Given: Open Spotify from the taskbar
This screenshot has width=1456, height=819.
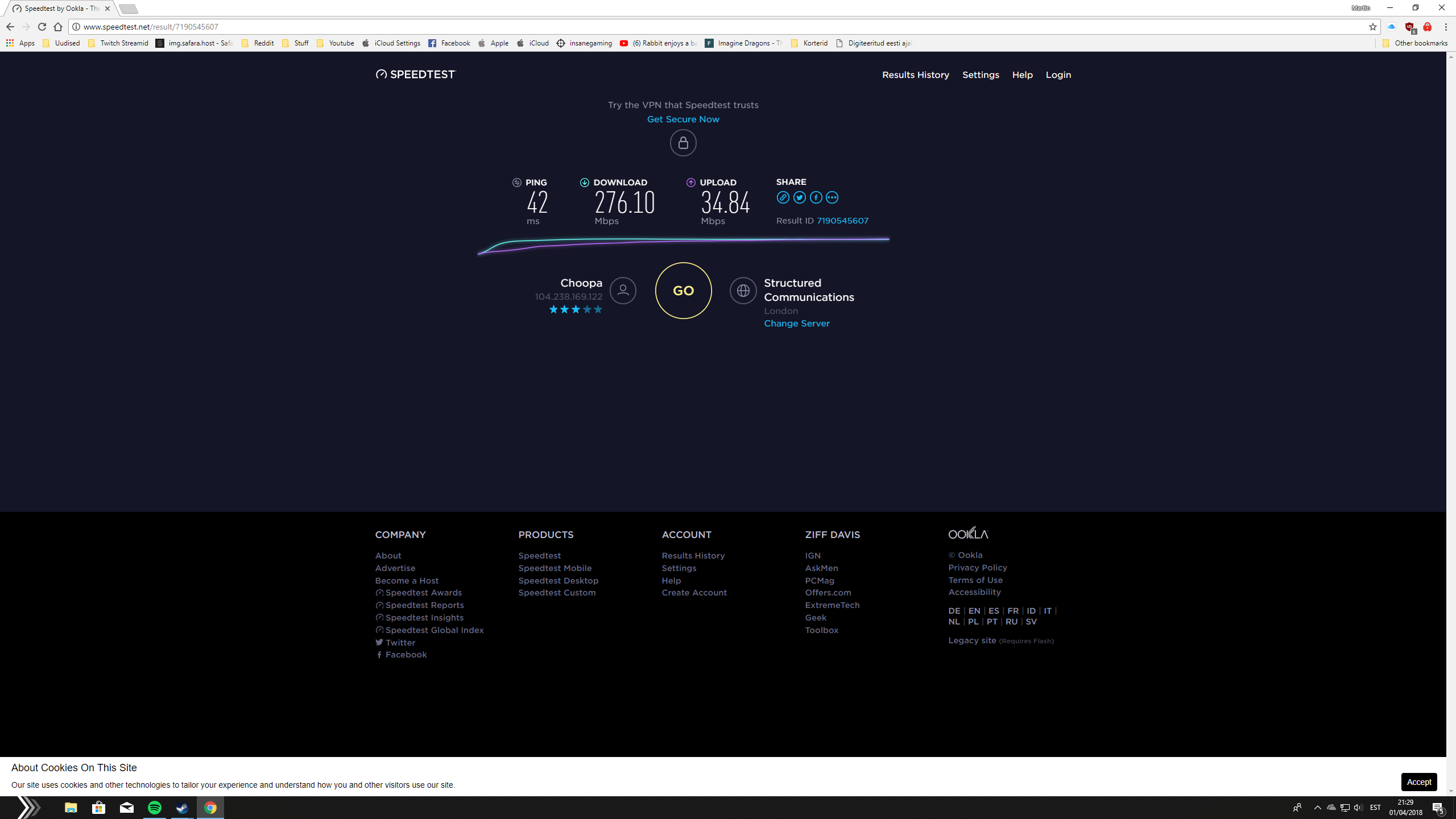Looking at the screenshot, I should (155, 808).
